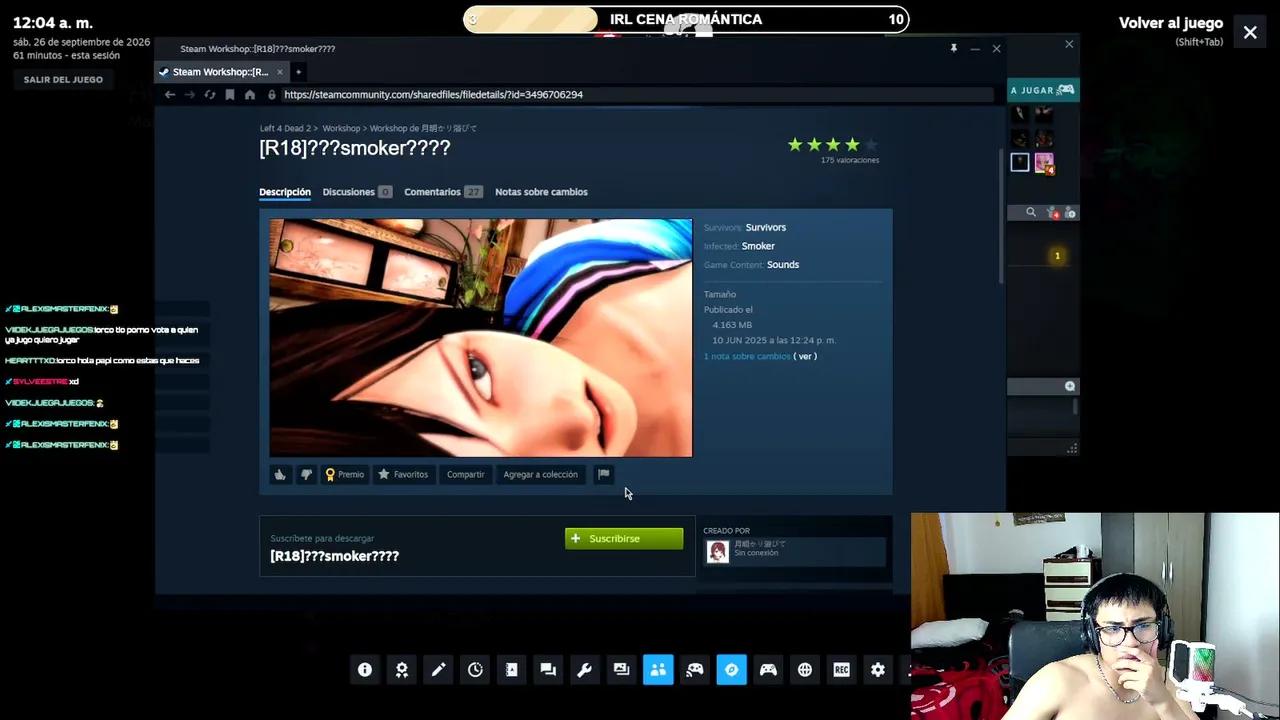Screen dimensions: 1280x720
Task: Give a Premio award
Action: pos(345,474)
